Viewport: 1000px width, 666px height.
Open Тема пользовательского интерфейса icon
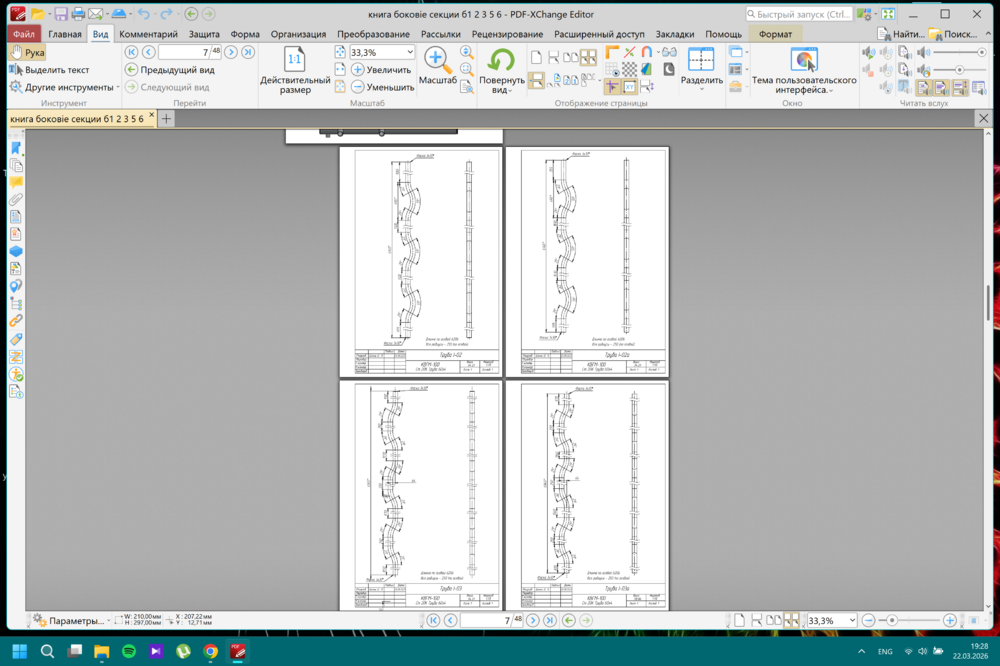click(804, 60)
